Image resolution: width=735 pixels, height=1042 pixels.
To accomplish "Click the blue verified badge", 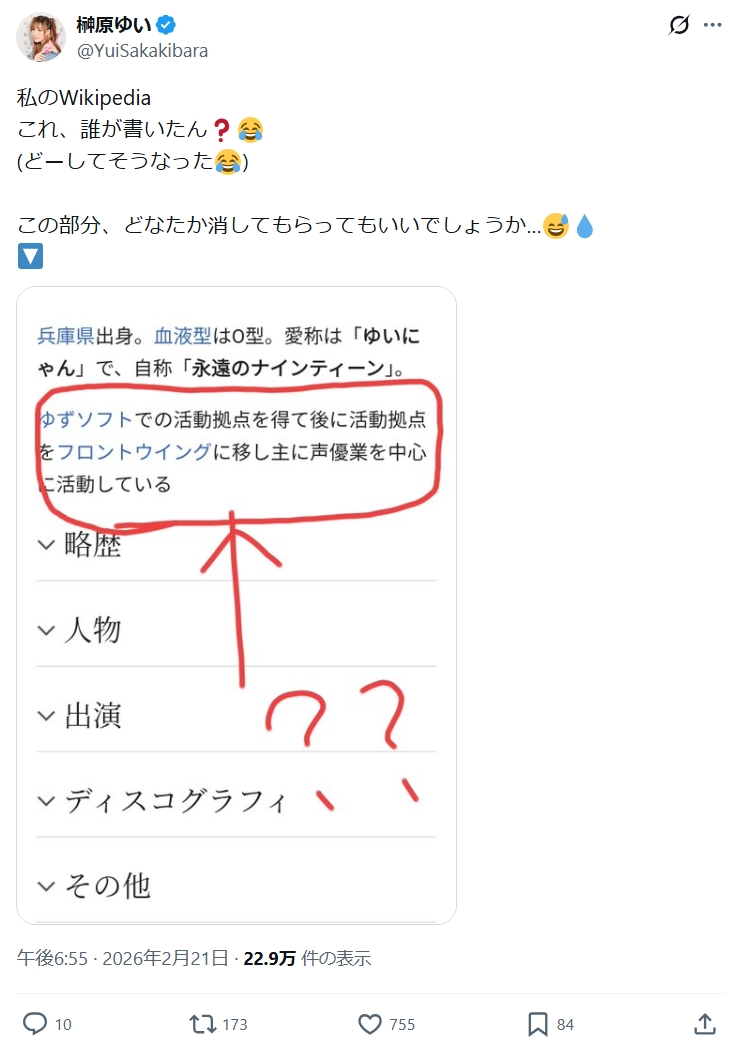I will [x=165, y=25].
